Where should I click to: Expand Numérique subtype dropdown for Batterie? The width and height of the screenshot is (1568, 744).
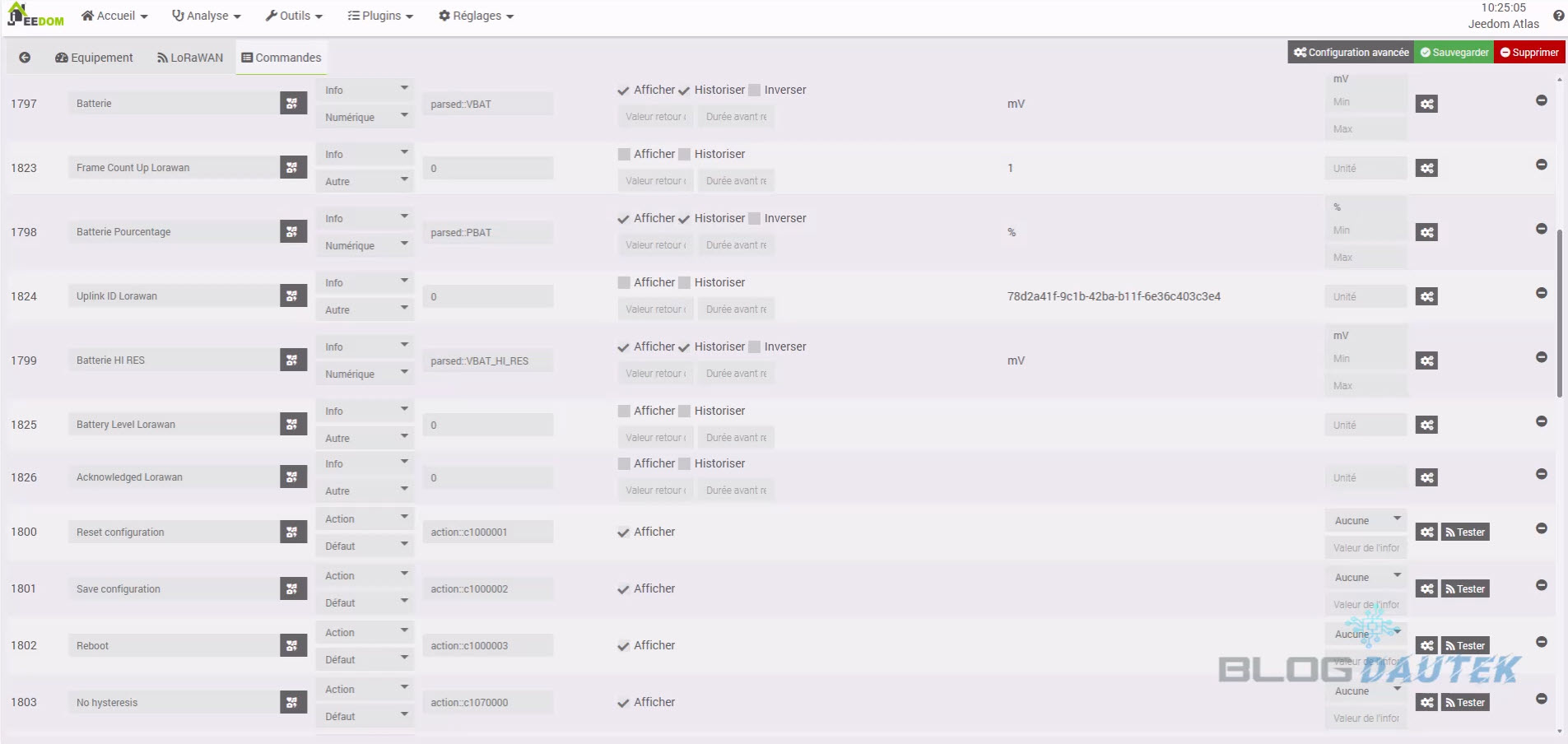[364, 117]
